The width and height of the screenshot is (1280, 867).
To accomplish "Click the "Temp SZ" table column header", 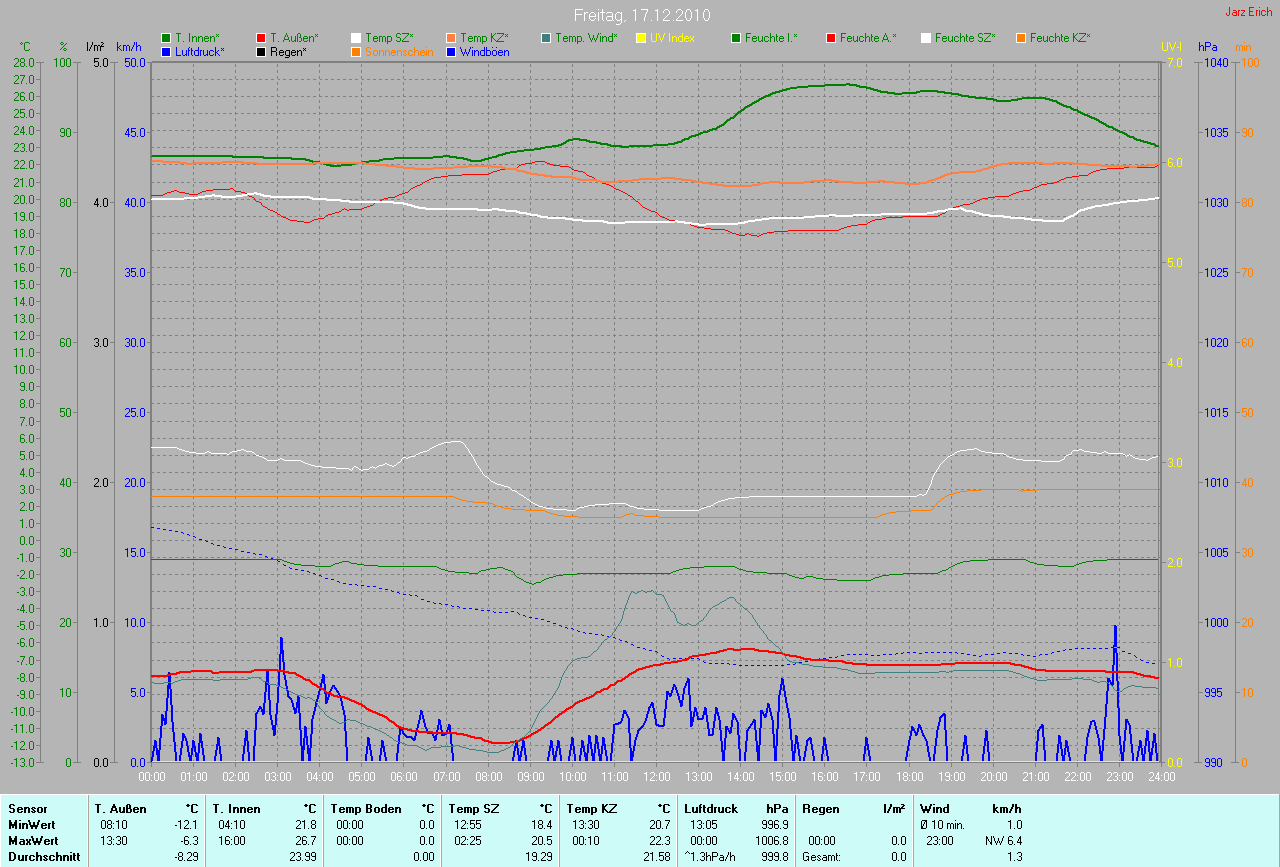I will coord(474,808).
